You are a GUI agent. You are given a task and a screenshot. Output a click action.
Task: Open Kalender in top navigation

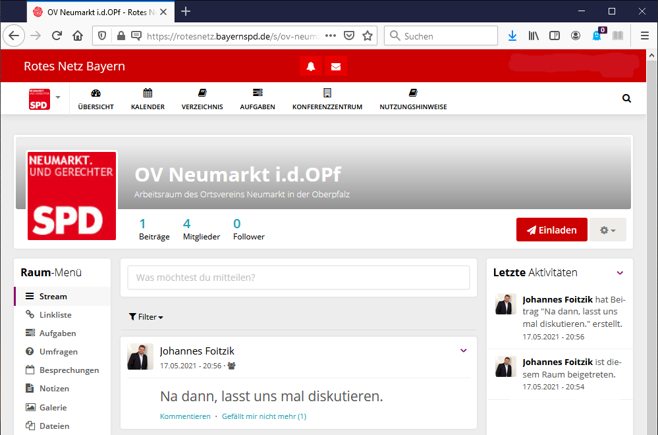click(148, 99)
